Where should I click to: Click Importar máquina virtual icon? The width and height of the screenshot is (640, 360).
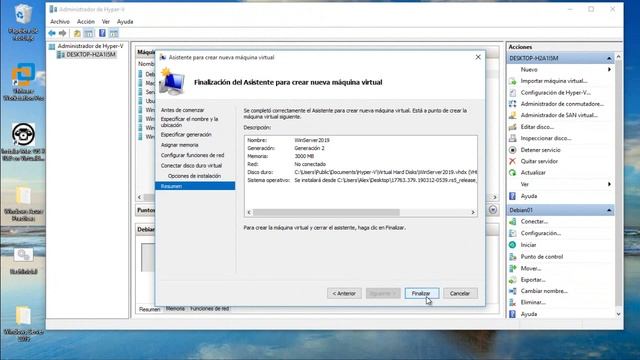(x=513, y=81)
